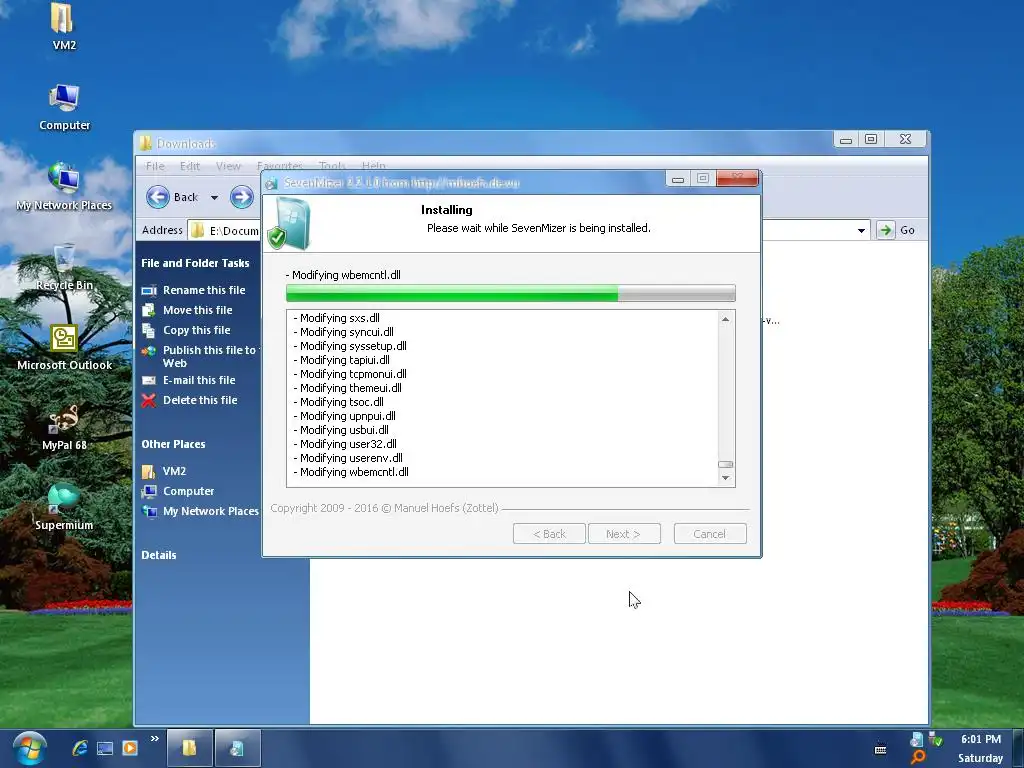Open the Favorites menu in Downloads window
The image size is (1024, 768).
280,166
